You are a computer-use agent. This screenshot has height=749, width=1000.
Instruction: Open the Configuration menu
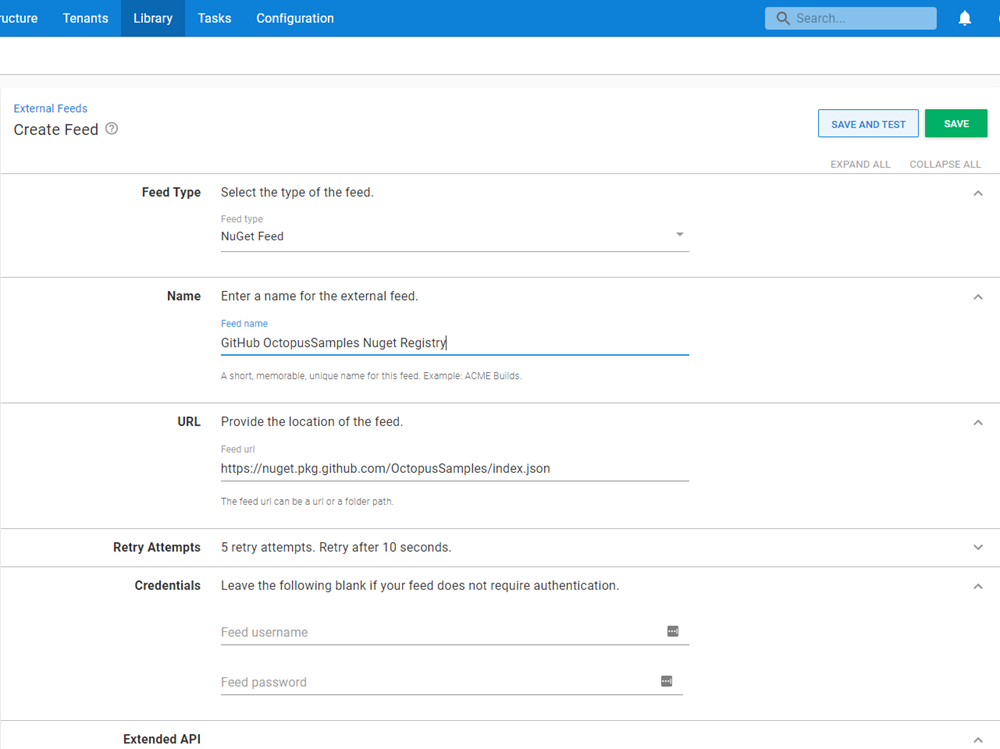(294, 18)
